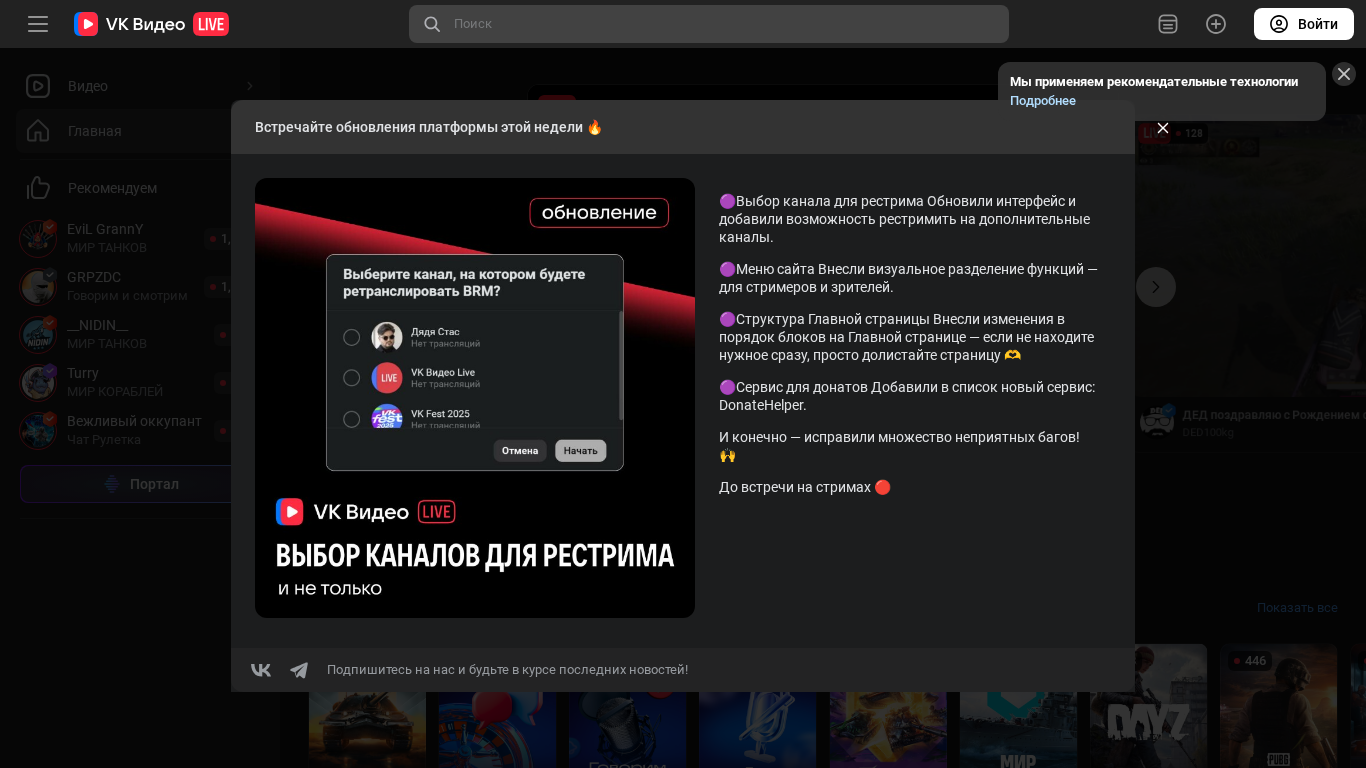Open the Видео section in the sidebar
Screen dimensions: 1366x768
click(88, 86)
